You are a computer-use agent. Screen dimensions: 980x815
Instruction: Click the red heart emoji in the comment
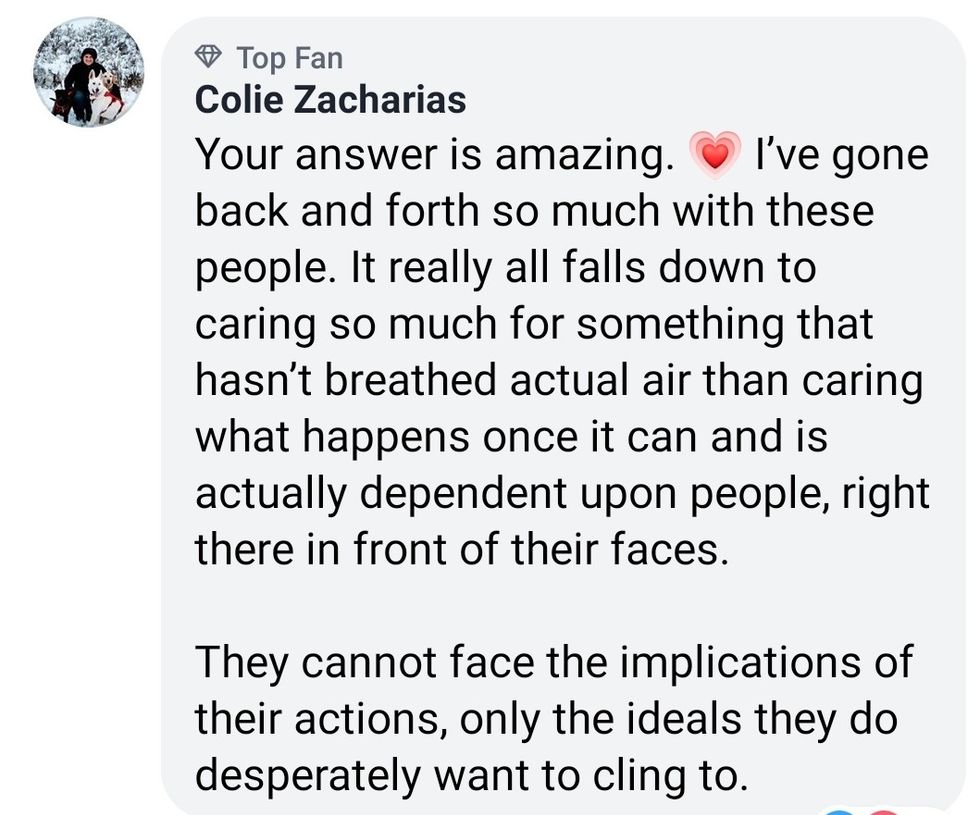pyautogui.click(x=714, y=157)
